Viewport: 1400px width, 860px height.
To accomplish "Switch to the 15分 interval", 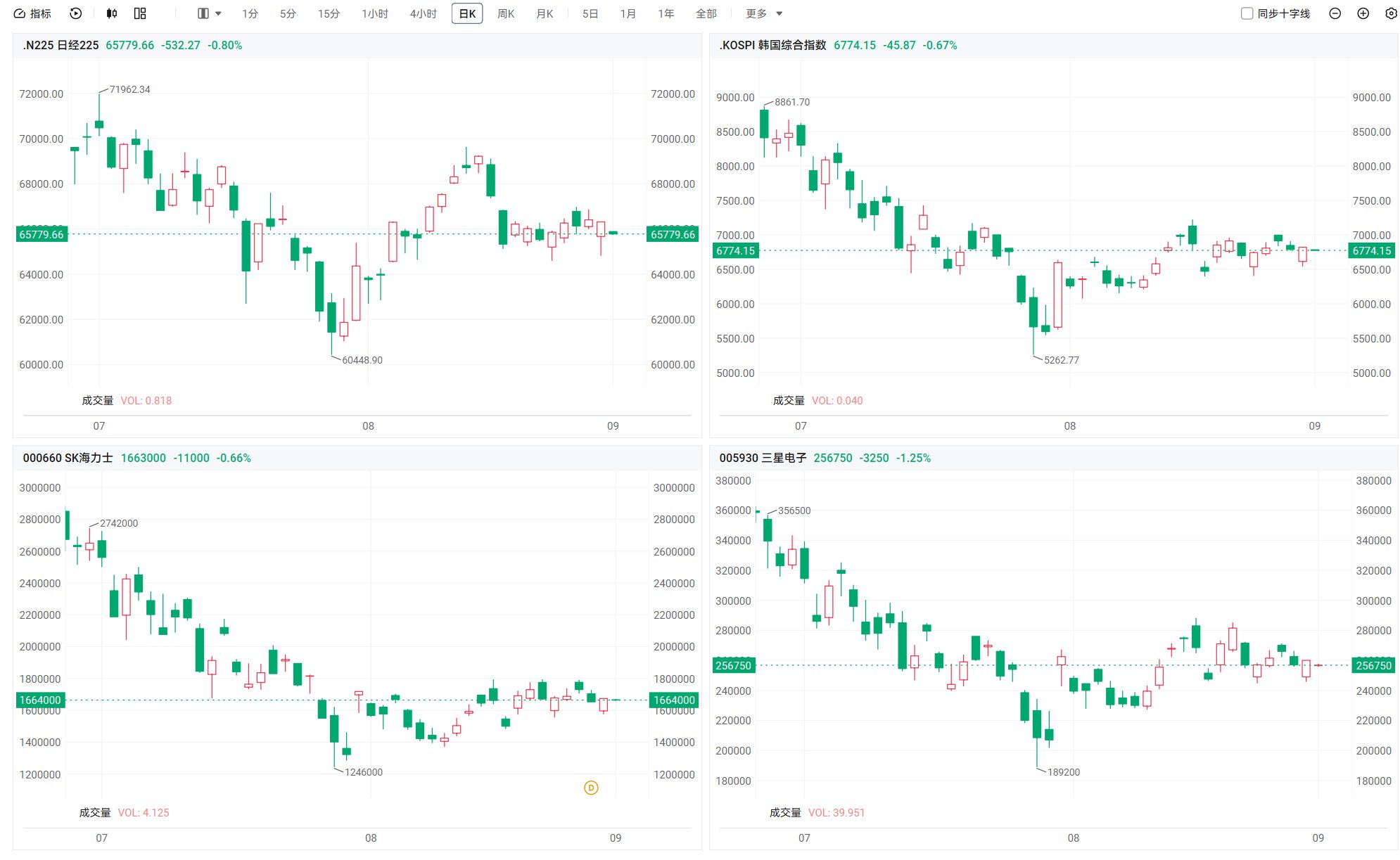I will pos(329,13).
